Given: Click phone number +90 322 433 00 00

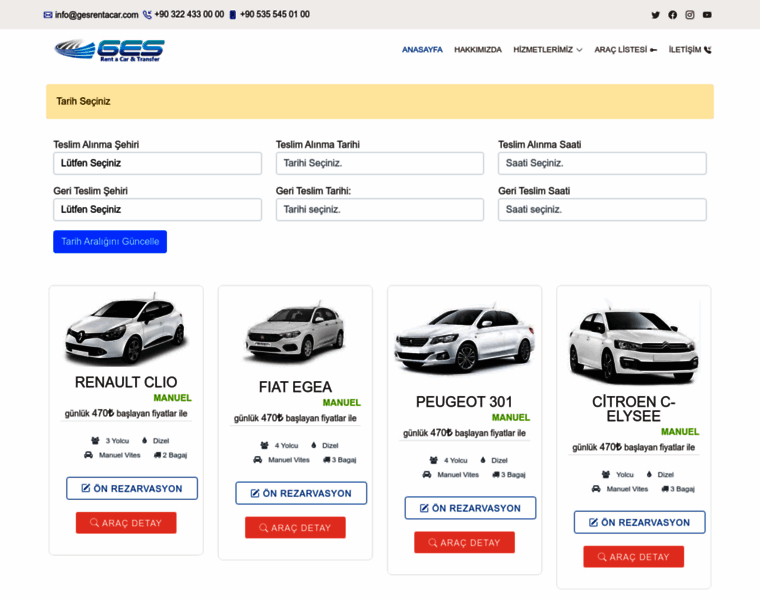Looking at the screenshot, I should pyautogui.click(x=189, y=15).
